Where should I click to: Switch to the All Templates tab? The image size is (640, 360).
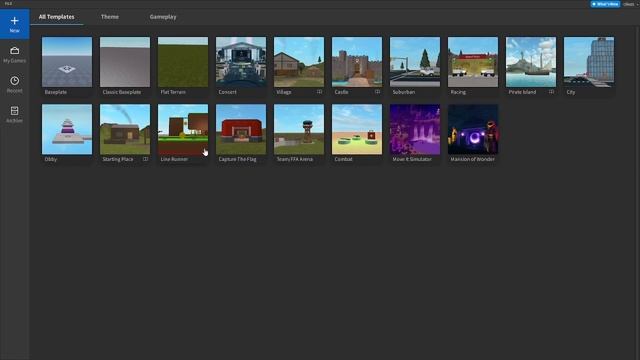(56, 17)
